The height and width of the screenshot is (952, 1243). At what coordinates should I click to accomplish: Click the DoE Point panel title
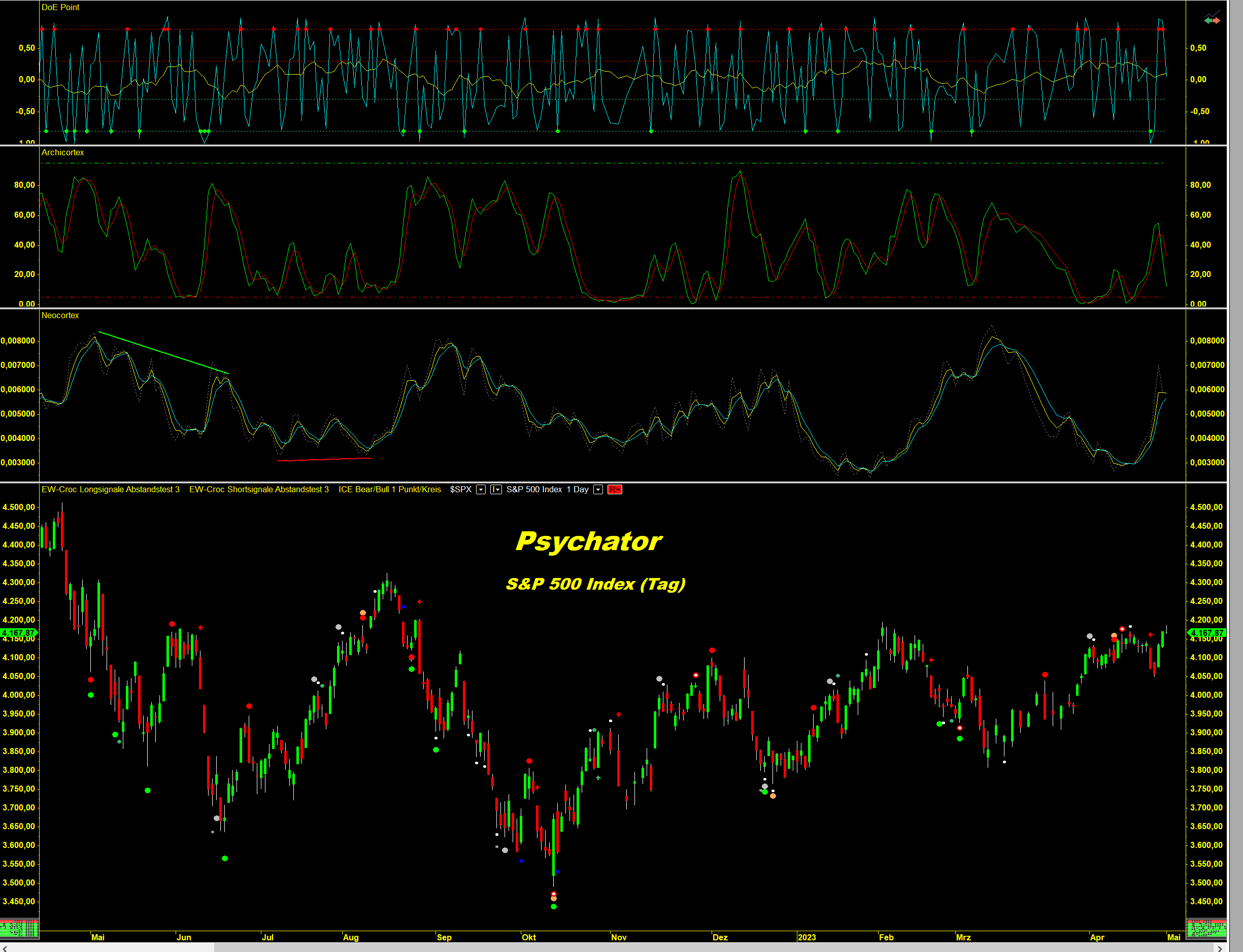click(60, 8)
